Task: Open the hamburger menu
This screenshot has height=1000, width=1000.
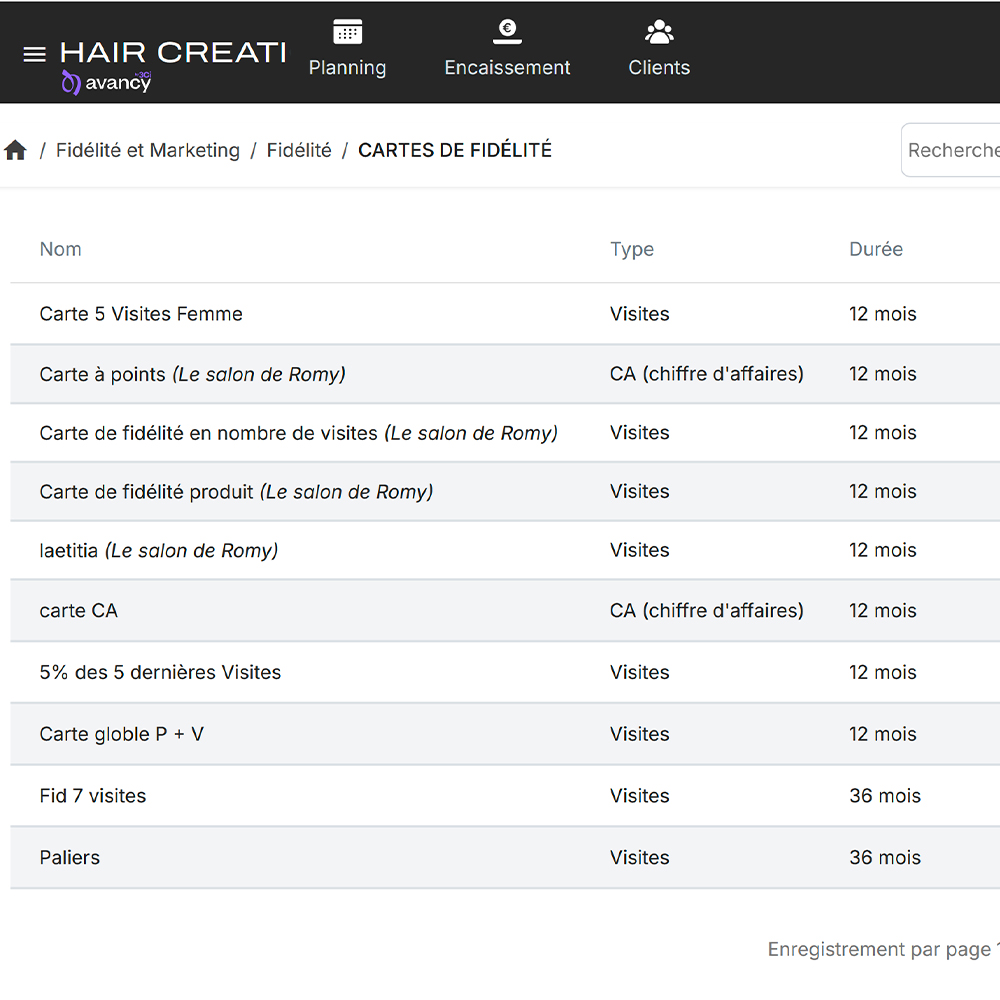Action: pyautogui.click(x=34, y=54)
